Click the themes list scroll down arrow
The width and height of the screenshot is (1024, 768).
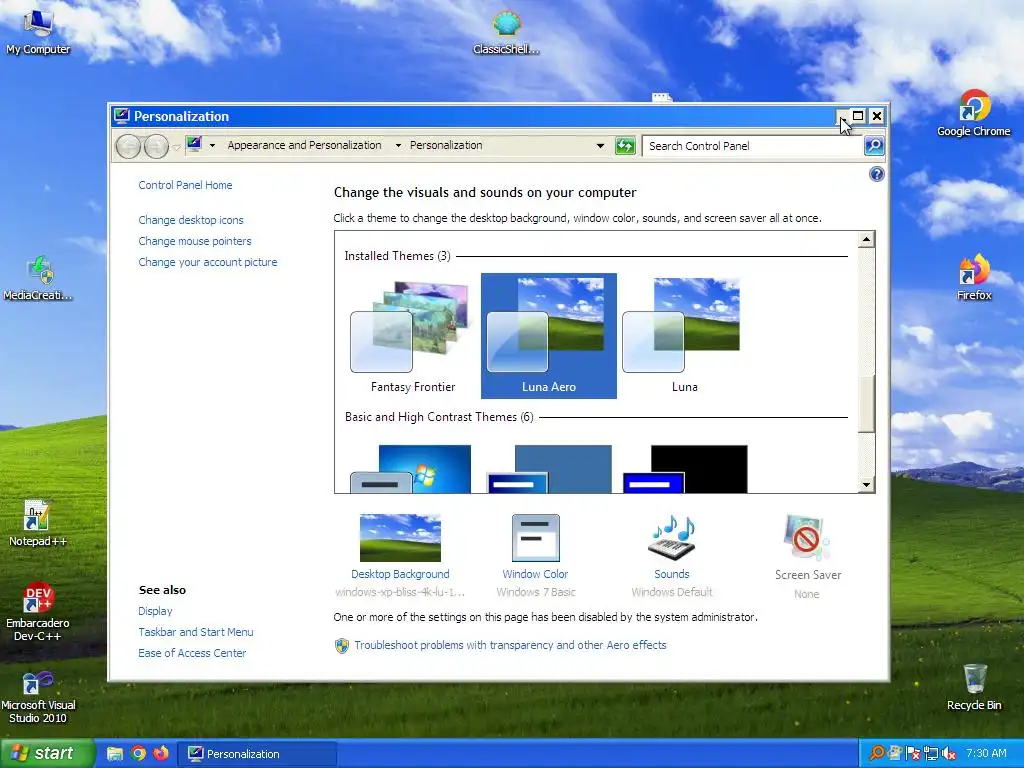click(x=867, y=484)
